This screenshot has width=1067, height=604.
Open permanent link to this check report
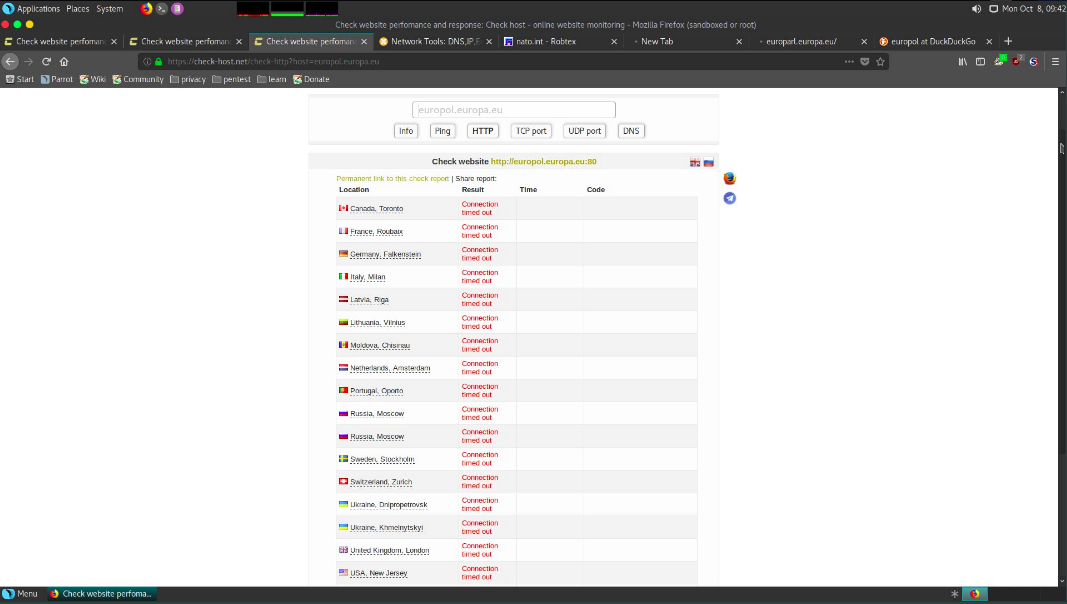[x=393, y=179]
